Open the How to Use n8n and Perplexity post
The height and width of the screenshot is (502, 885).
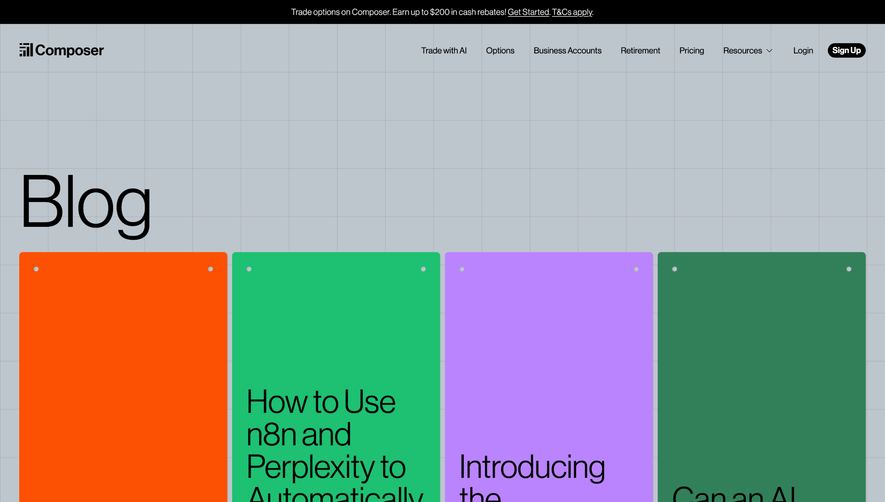tap(336, 377)
